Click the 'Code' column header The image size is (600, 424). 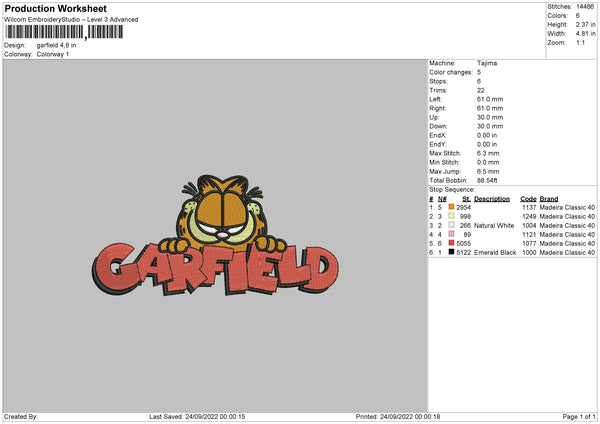coord(528,199)
